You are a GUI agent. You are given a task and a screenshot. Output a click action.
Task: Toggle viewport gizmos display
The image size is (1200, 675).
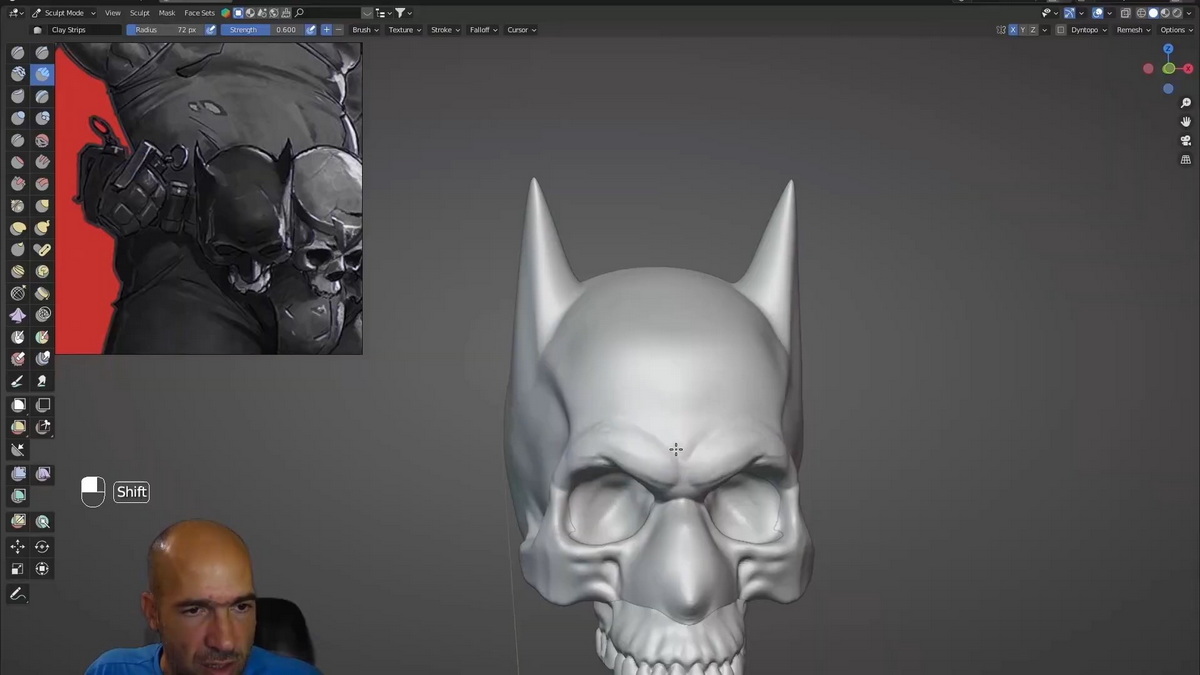(x=1070, y=13)
